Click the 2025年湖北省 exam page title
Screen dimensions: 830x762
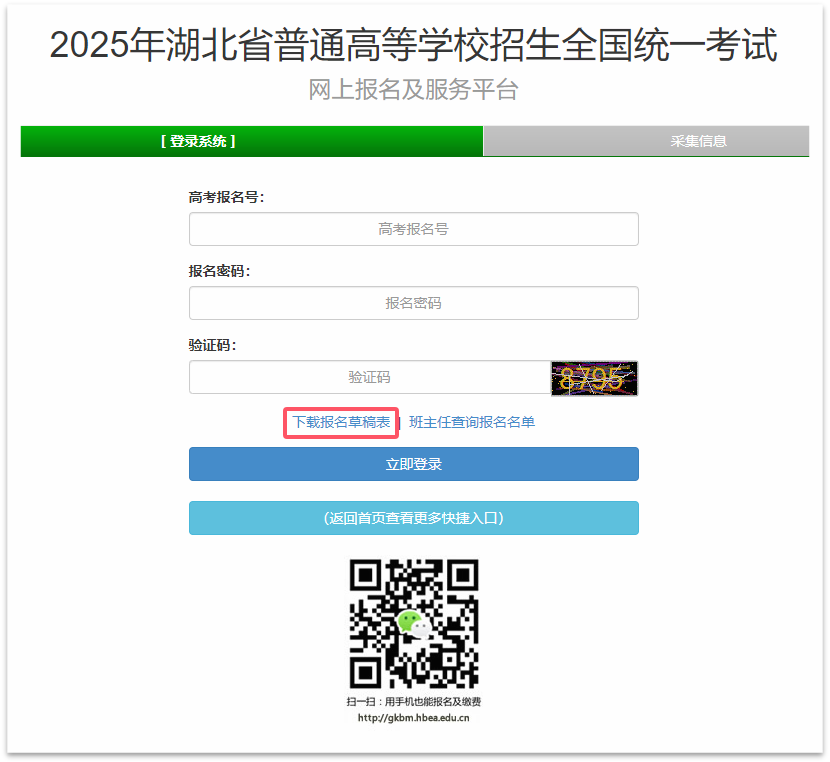point(413,44)
